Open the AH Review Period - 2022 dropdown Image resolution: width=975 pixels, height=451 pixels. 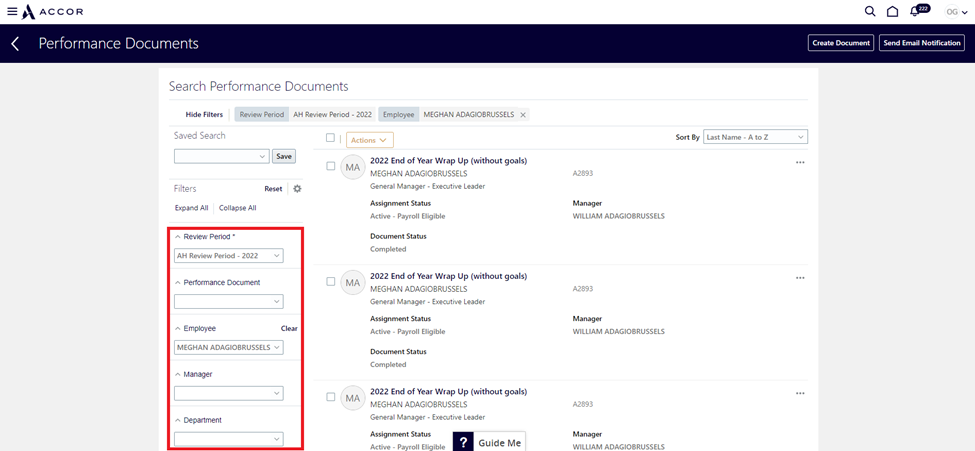pyautogui.click(x=229, y=256)
